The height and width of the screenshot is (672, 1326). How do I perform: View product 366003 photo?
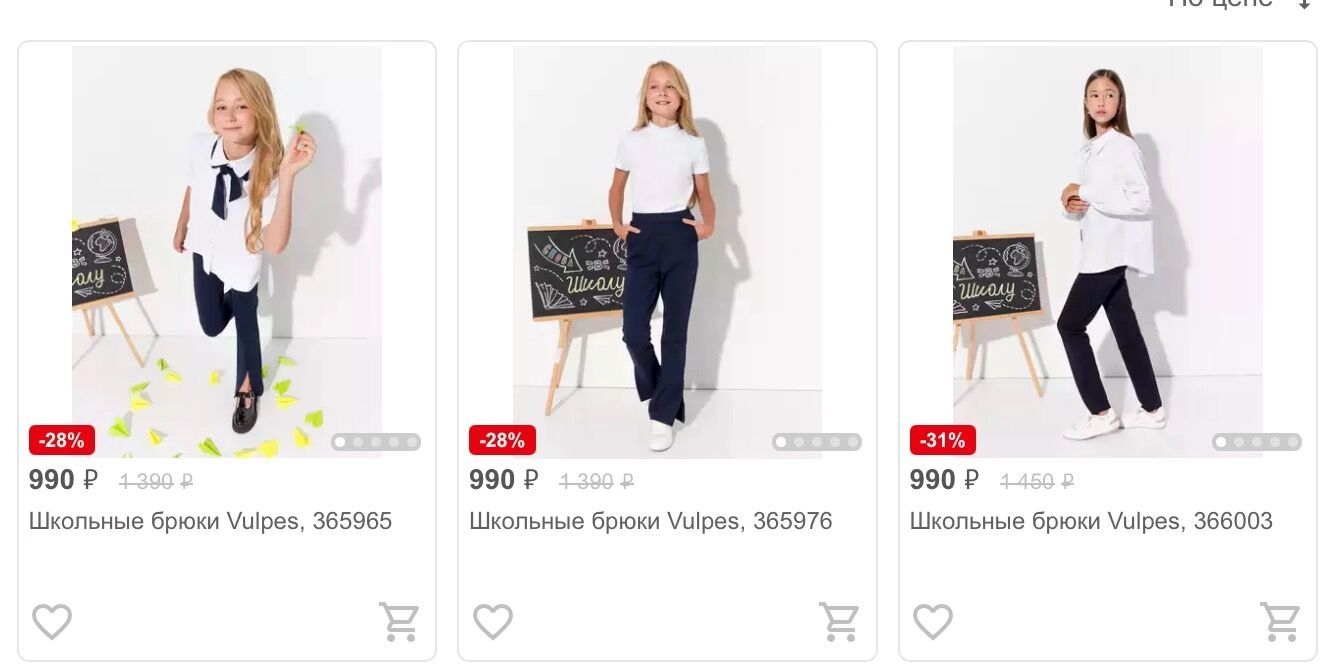coord(1108,252)
